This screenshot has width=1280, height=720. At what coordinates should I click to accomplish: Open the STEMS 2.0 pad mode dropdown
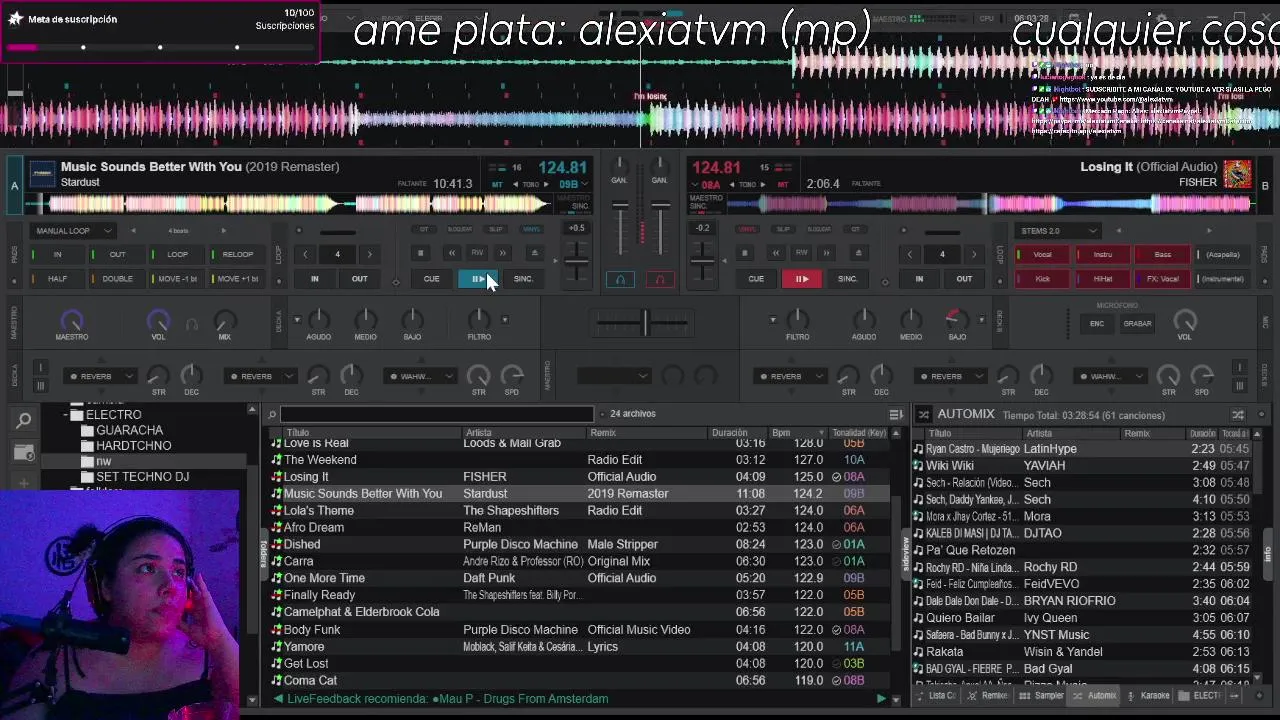[x=1058, y=231]
